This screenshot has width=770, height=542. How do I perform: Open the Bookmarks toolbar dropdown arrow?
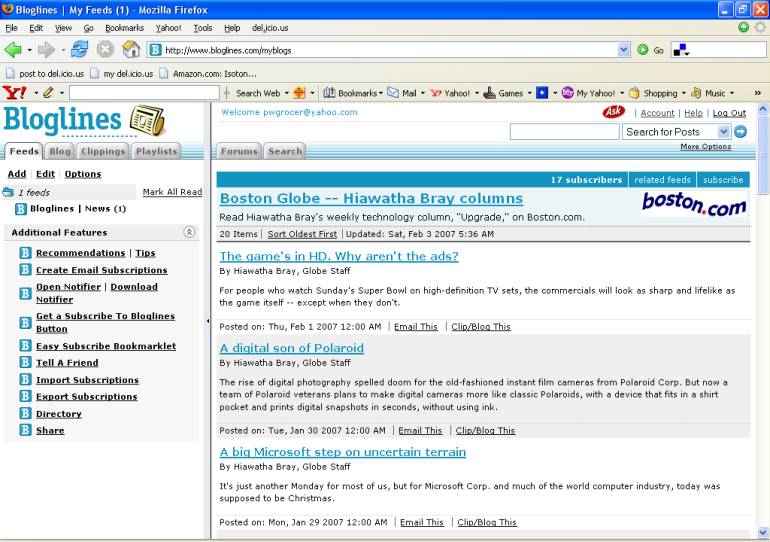381,92
